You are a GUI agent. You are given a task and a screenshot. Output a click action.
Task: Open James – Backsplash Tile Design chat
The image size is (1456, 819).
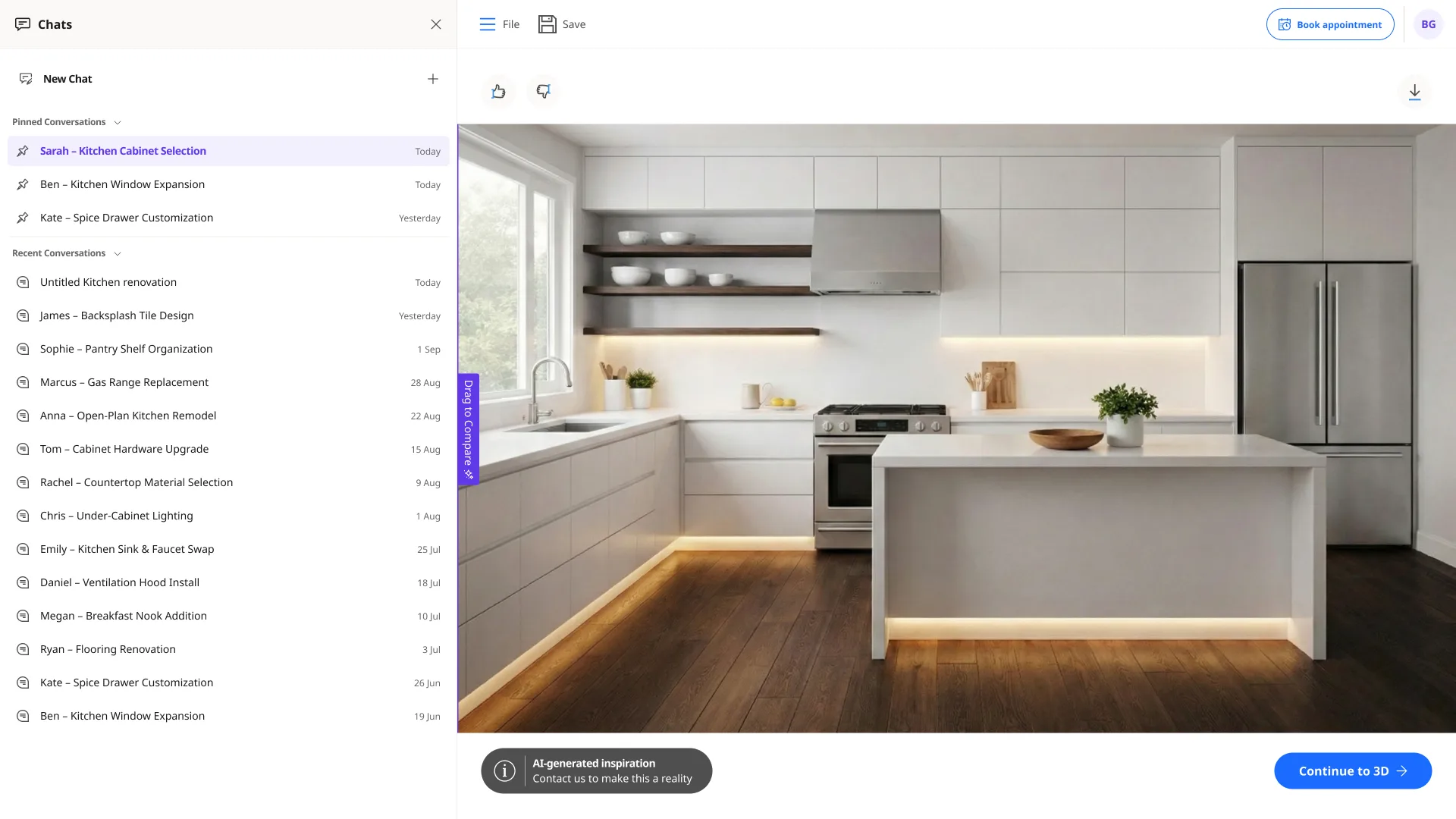click(228, 315)
